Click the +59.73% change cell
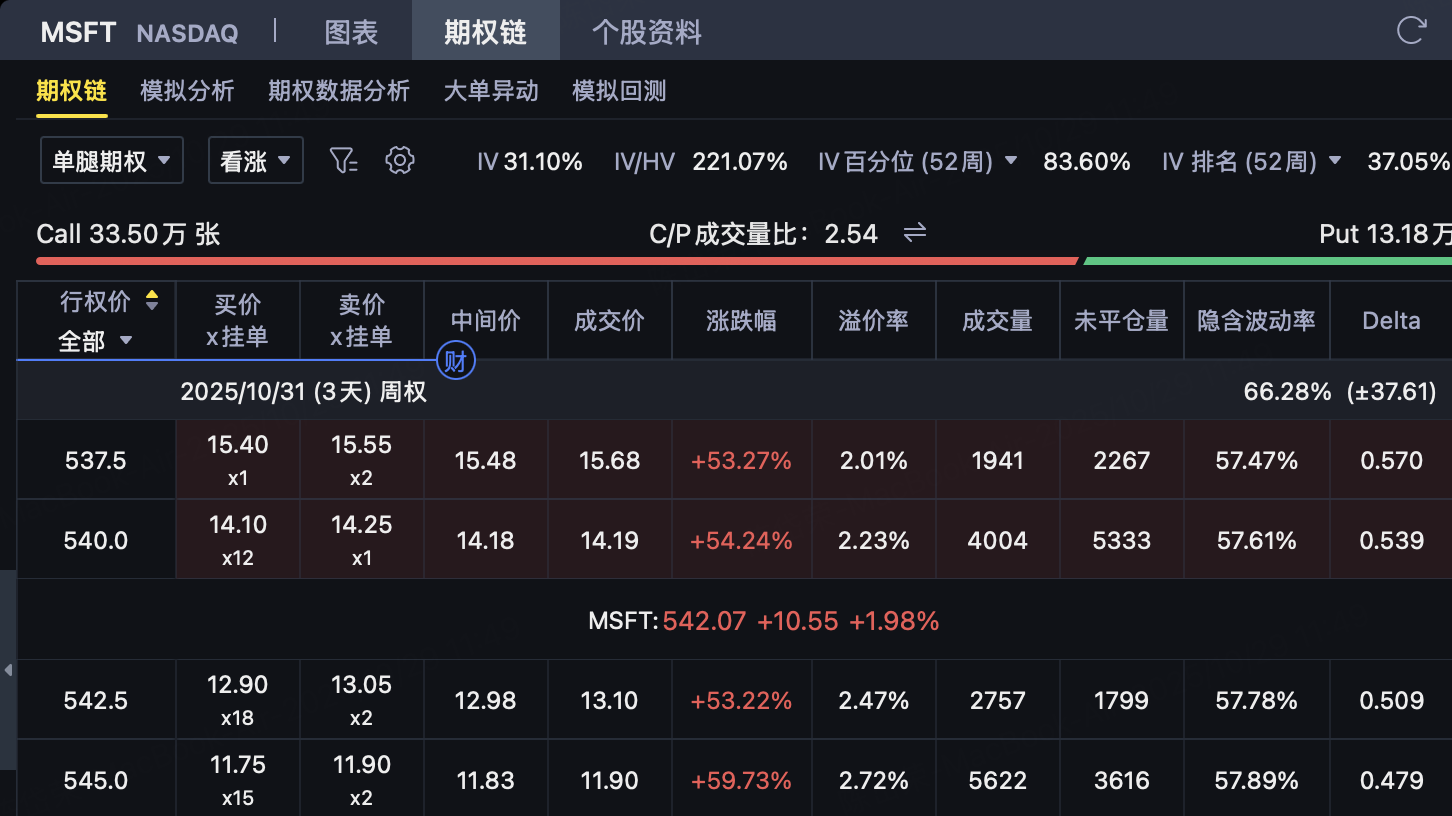This screenshot has height=816, width=1452. 742,780
